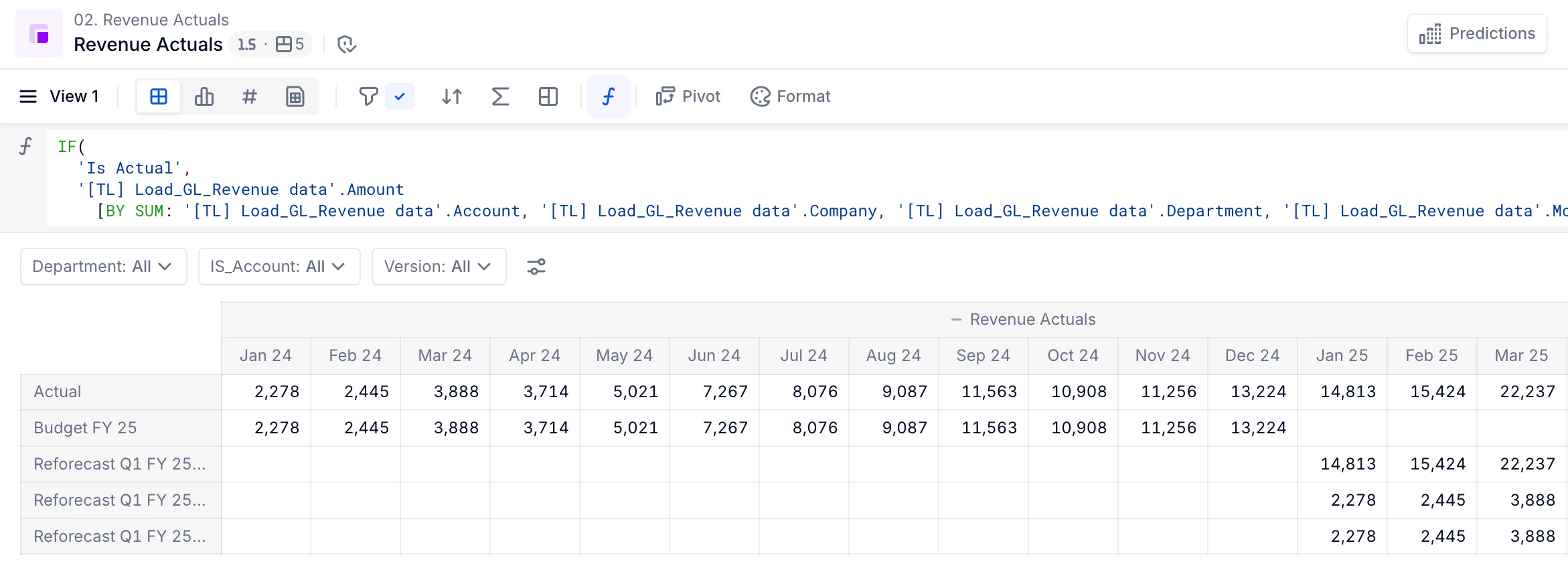Open the Predictions button
The image size is (1568, 576).
[1477, 33]
